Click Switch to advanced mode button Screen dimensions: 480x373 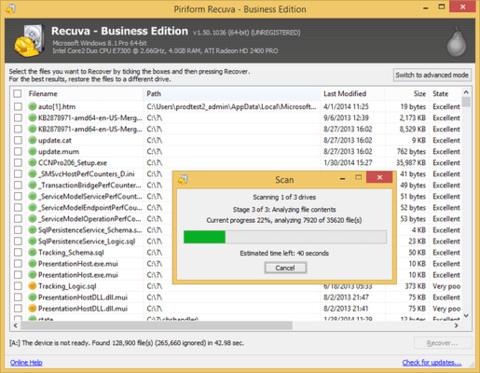pyautogui.click(x=432, y=75)
